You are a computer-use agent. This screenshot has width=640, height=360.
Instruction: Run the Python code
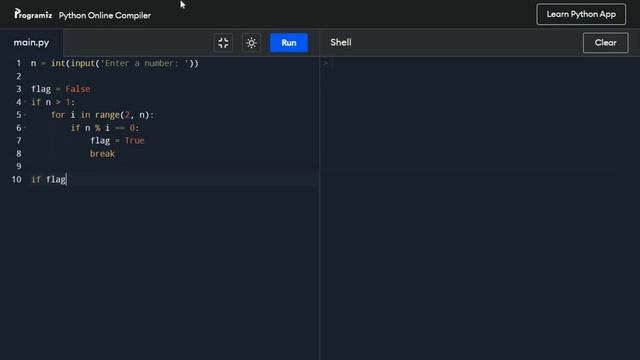tap(289, 43)
